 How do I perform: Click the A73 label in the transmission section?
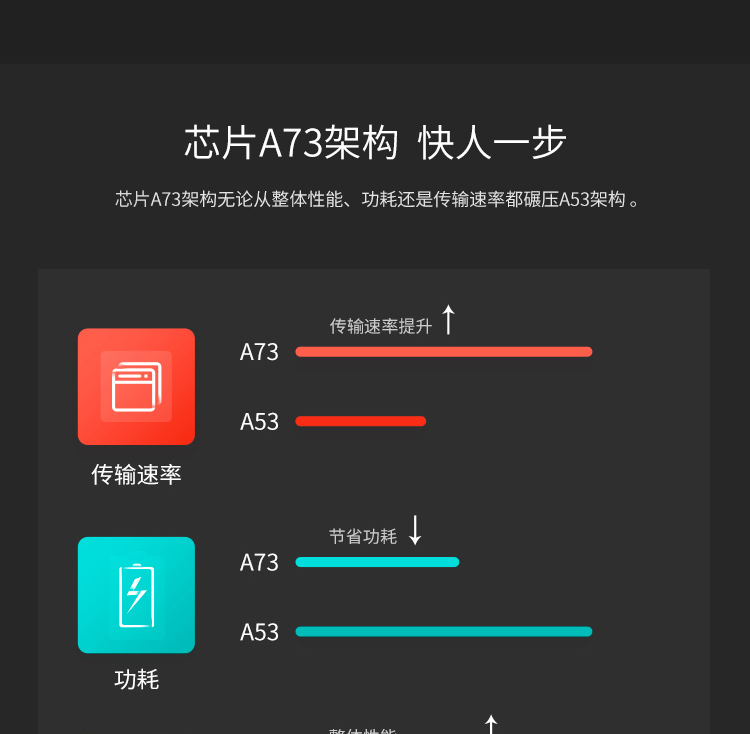[x=259, y=352]
